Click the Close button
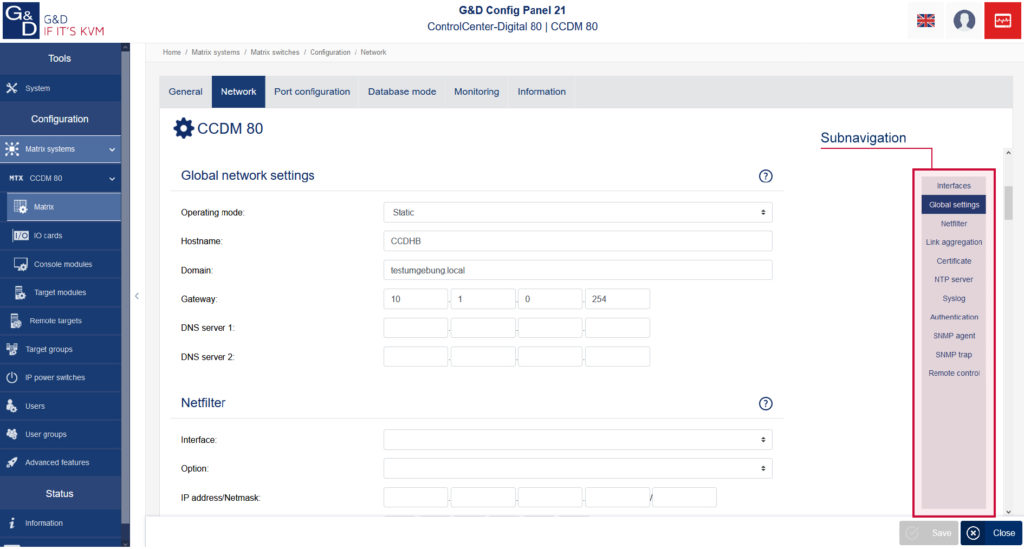Screen dimensions: 1024x549 991,533
